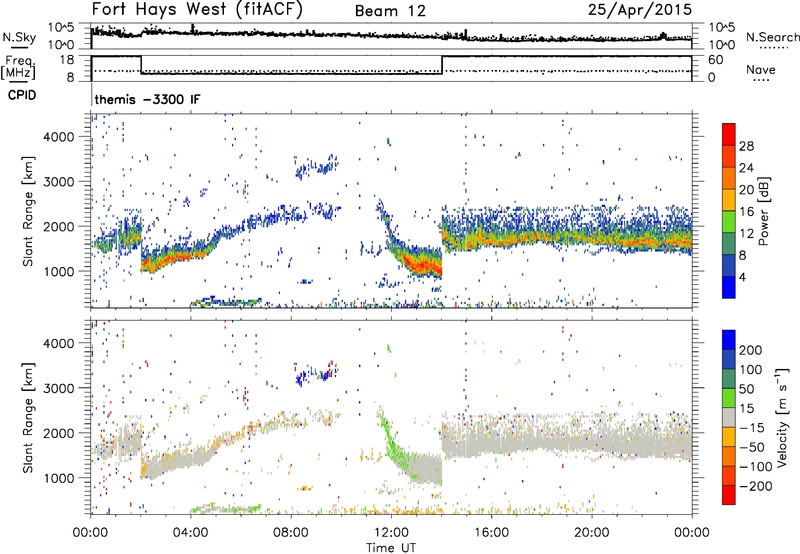Click the "Freq. [MHz]" axis label
This screenshot has width=800, height=554.
pos(18,67)
